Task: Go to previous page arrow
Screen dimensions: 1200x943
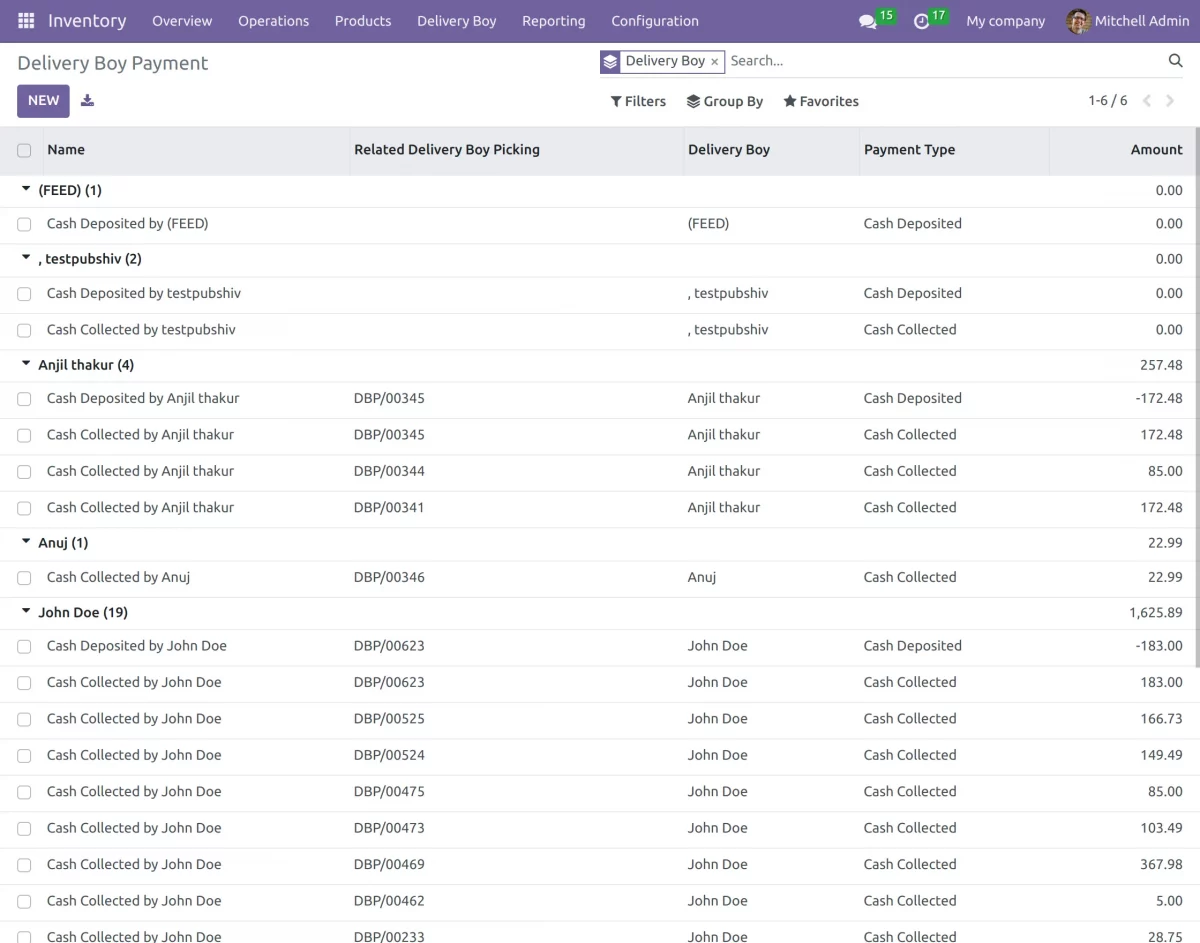Action: pyautogui.click(x=1147, y=101)
